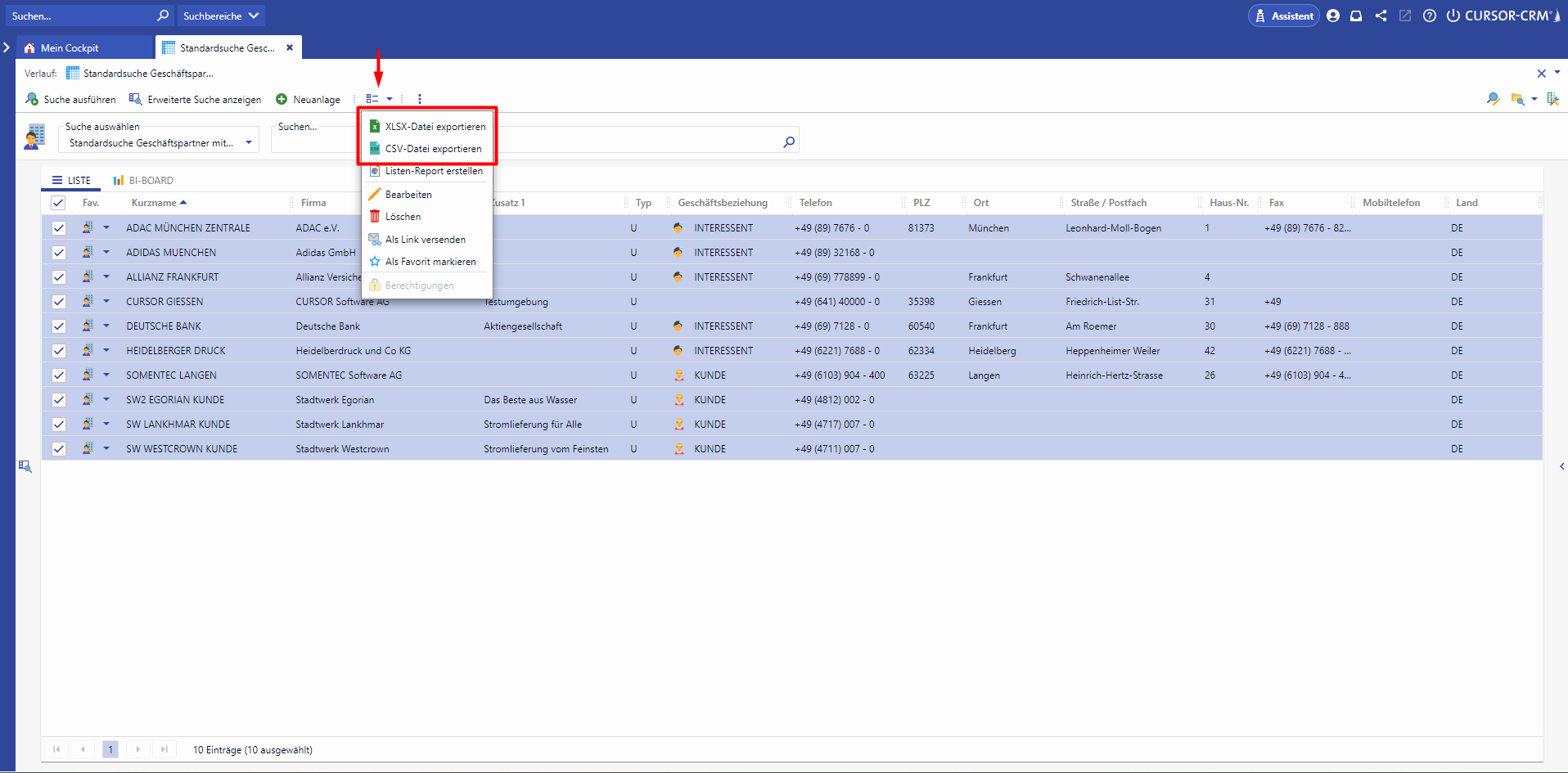Click the user profile icon in header
Screen dimensions: 1568x773
pos(1333,16)
